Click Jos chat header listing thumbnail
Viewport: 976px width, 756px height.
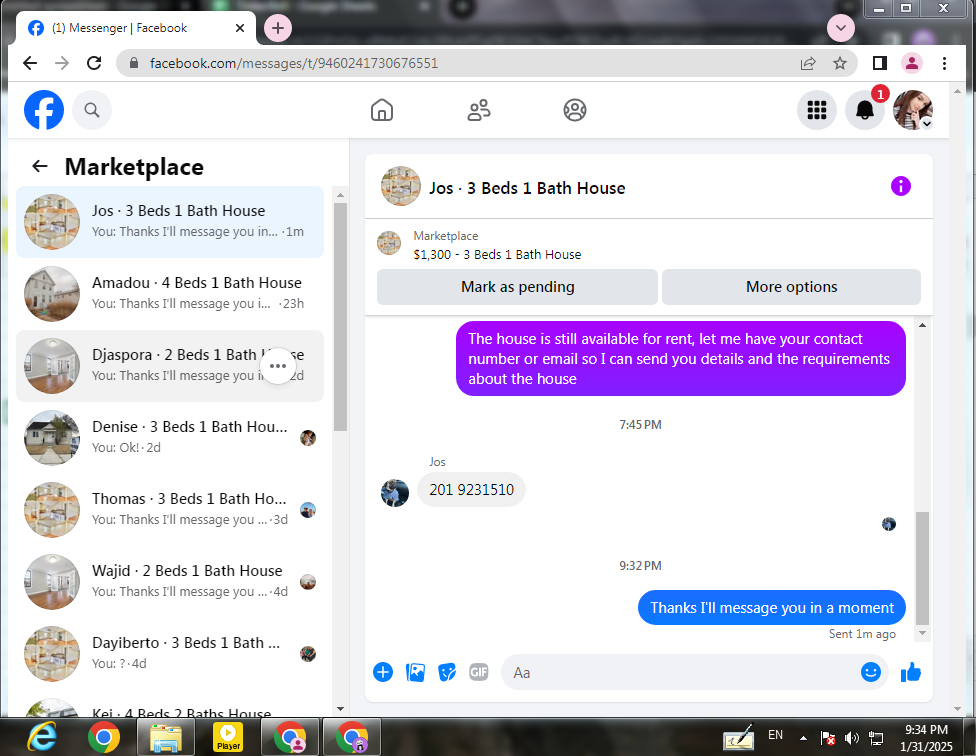coord(401,186)
